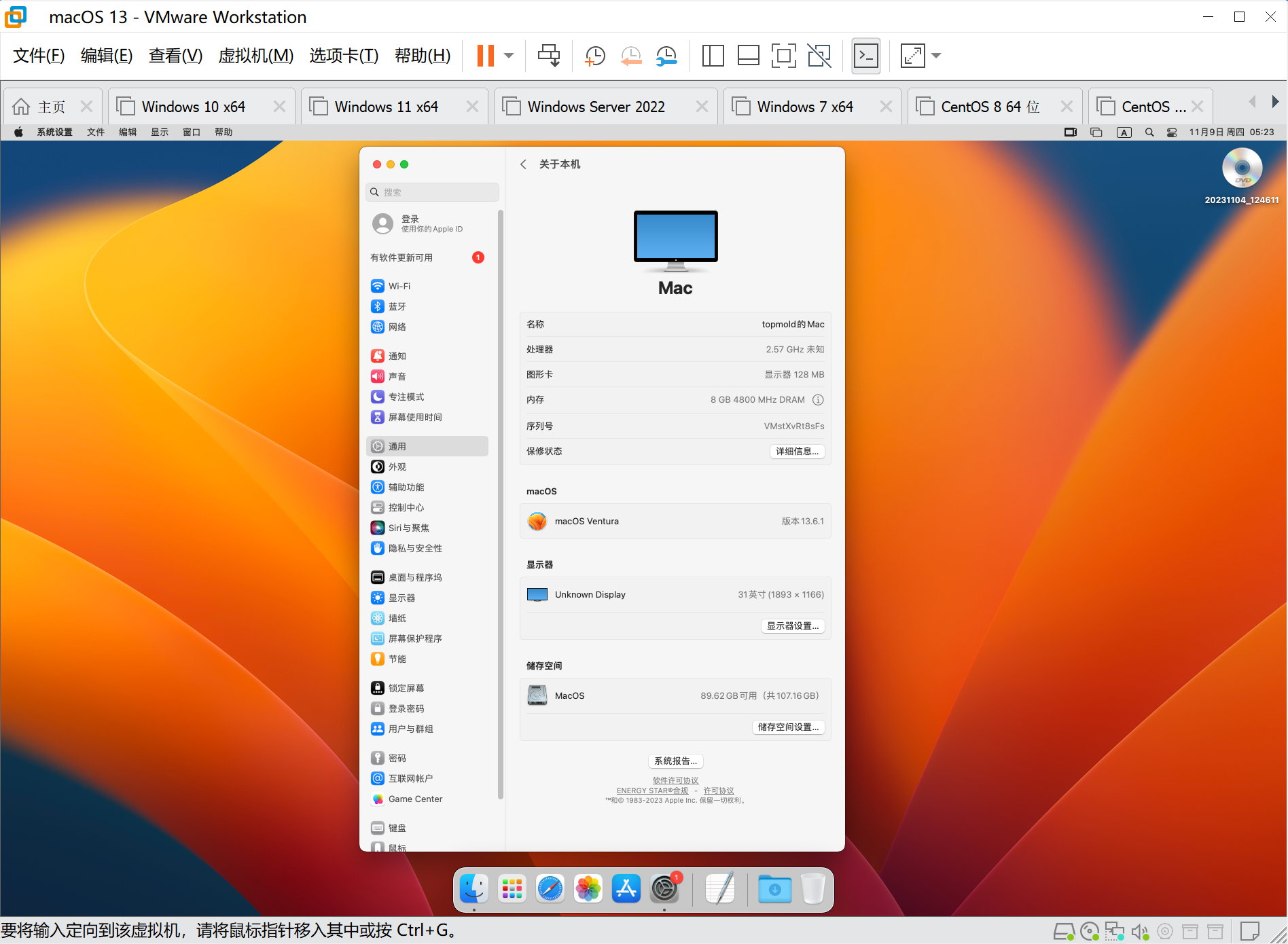1288x944 pixels.
Task: Go back from 关于本机 using the chevron
Action: [x=523, y=164]
